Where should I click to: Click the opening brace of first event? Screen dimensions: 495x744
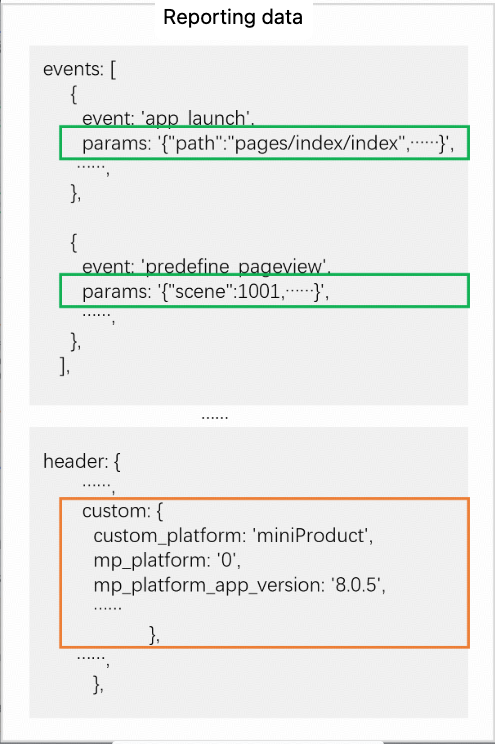coord(74,94)
